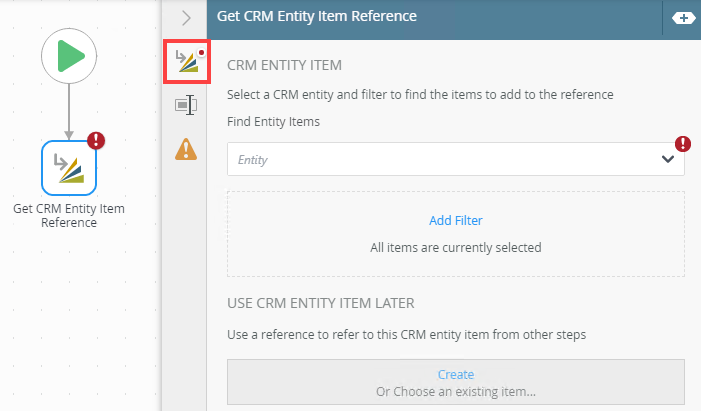Select the Get CRM Entity Item Reference step icon
701x411 pixels.
point(68,168)
